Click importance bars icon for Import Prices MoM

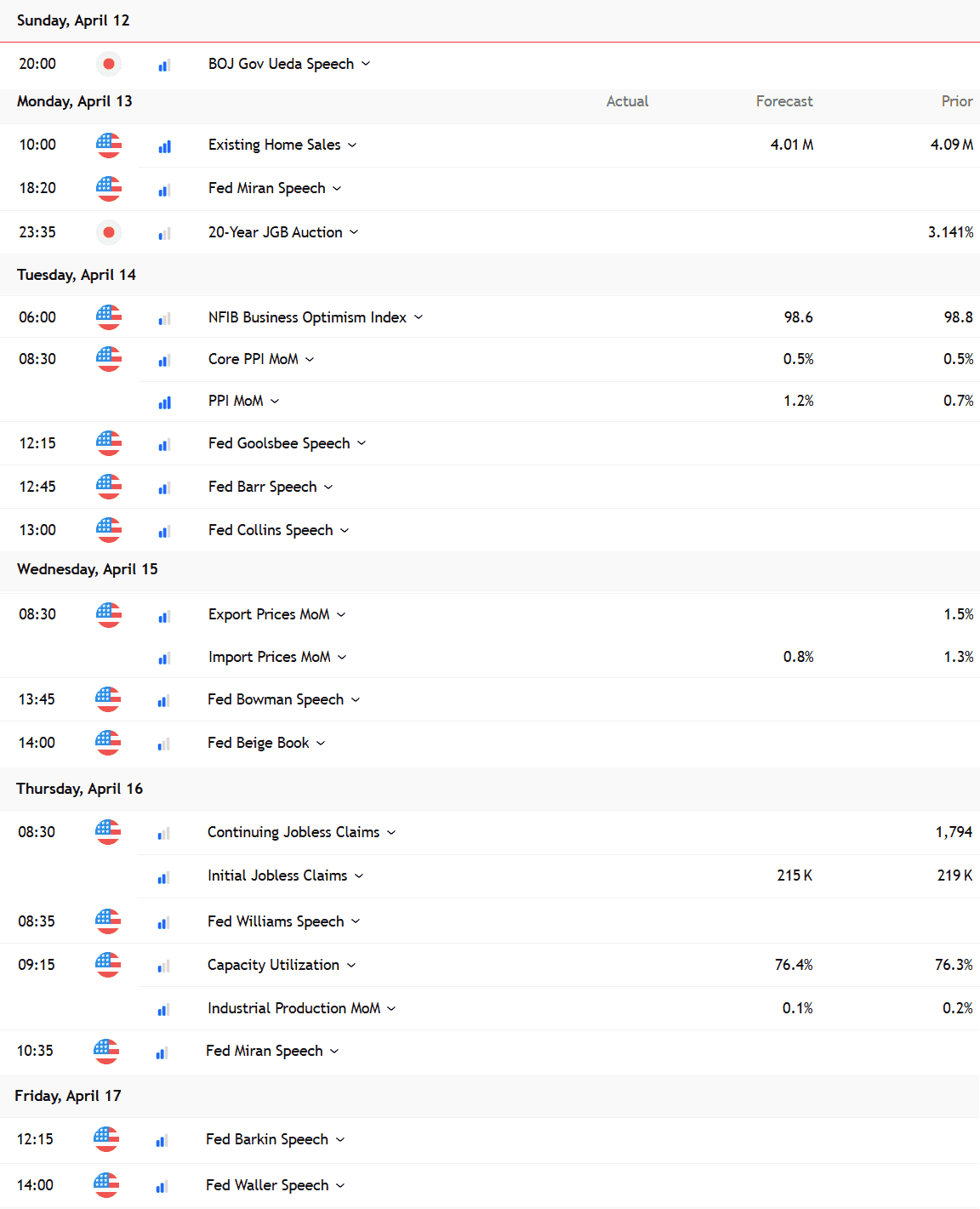tap(164, 658)
